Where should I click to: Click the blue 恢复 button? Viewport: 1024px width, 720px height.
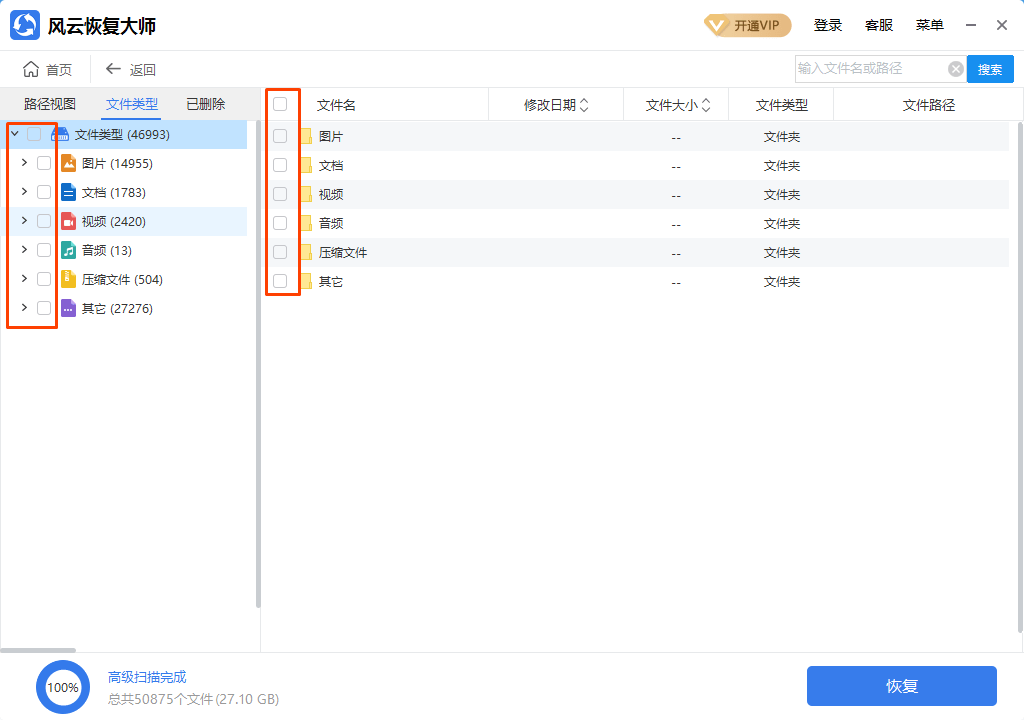coord(902,686)
